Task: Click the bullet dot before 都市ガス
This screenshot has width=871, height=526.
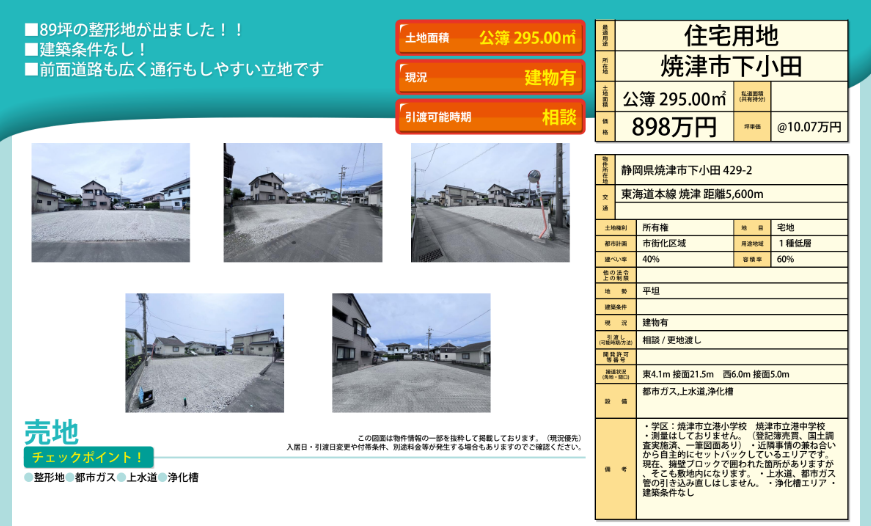Action: 70,478
